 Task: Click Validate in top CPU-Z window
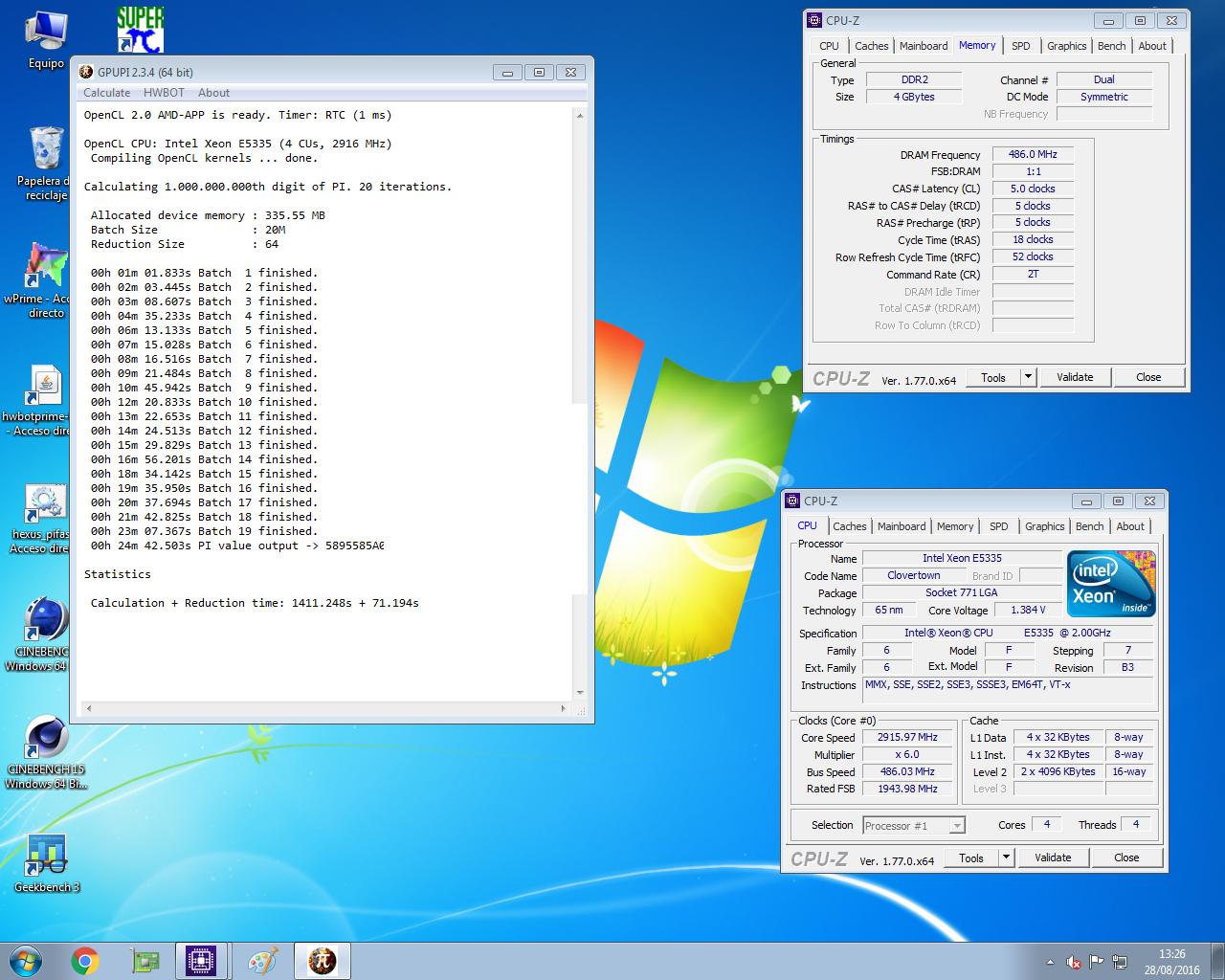(x=1075, y=377)
